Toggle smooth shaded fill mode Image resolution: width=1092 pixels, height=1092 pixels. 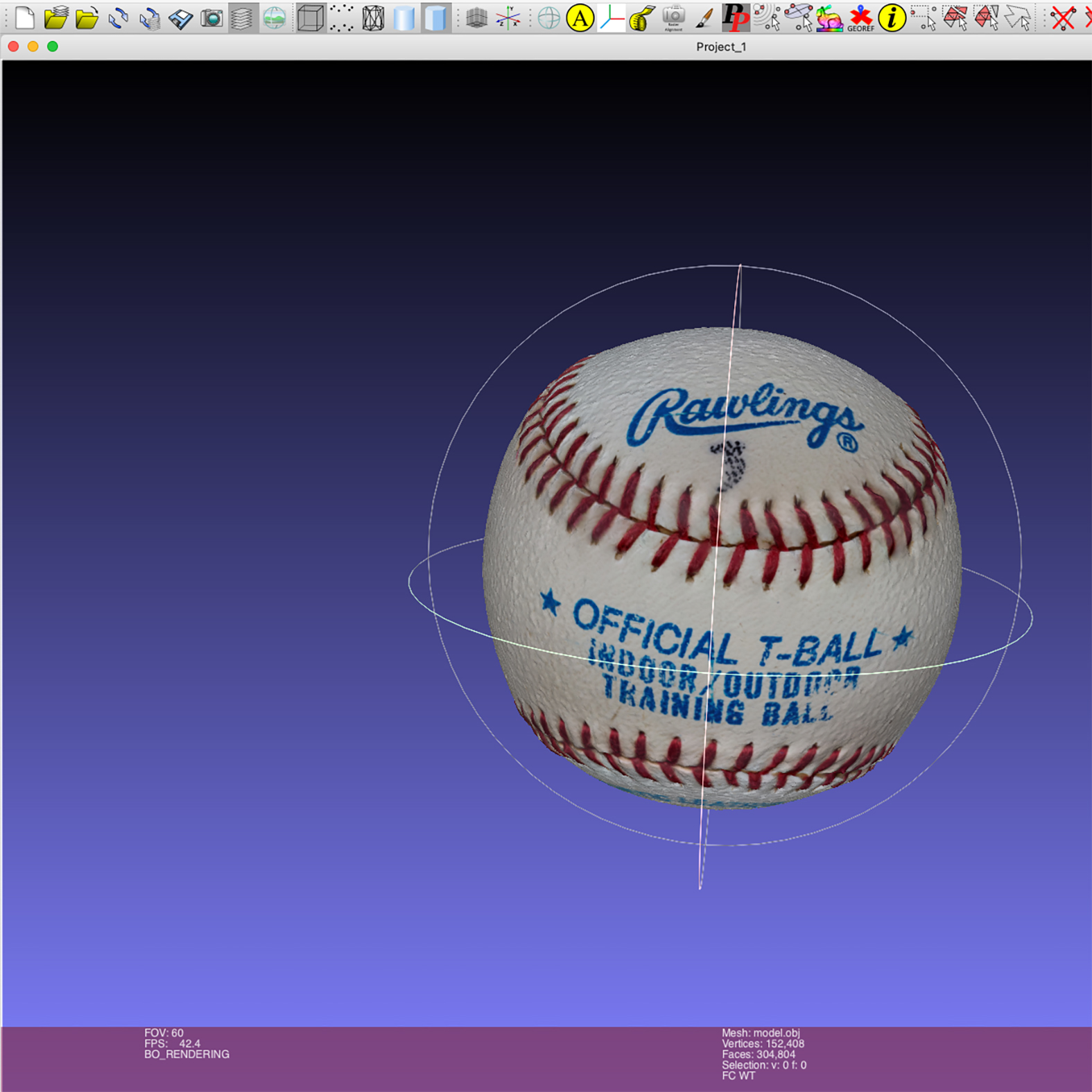404,18
